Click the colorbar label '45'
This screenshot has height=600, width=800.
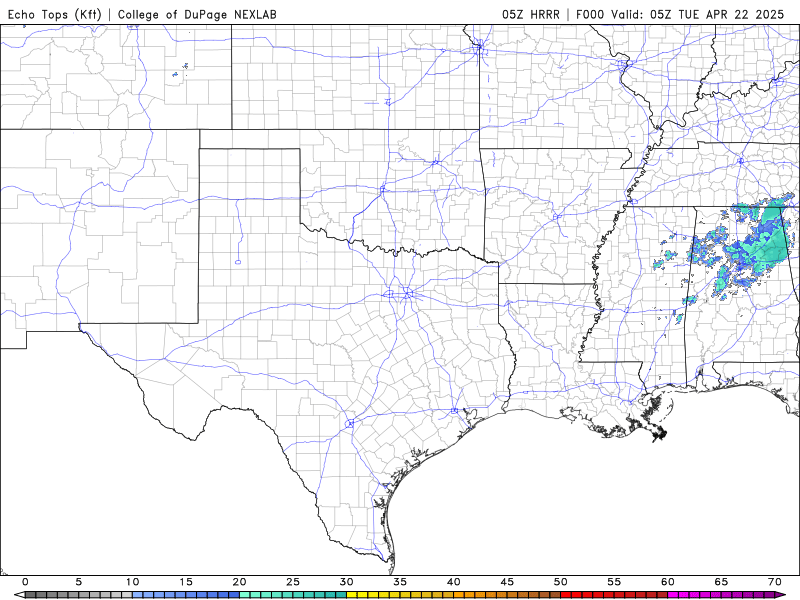[507, 582]
